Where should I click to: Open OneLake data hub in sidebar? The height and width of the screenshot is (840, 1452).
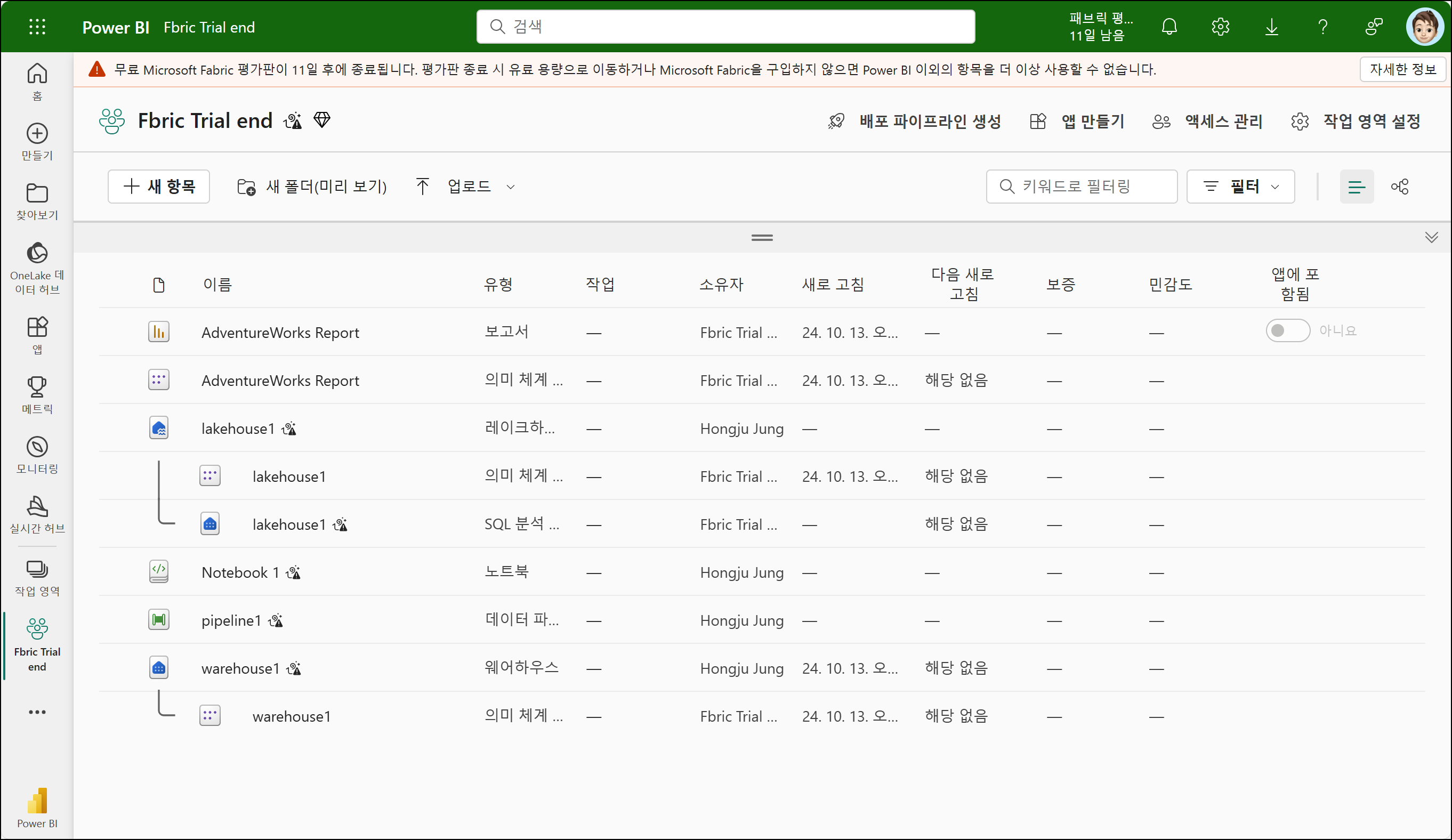37,269
